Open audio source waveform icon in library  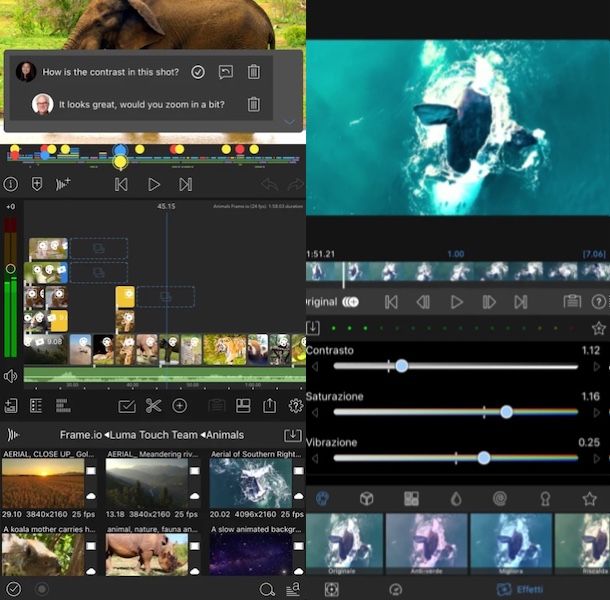pos(13,435)
